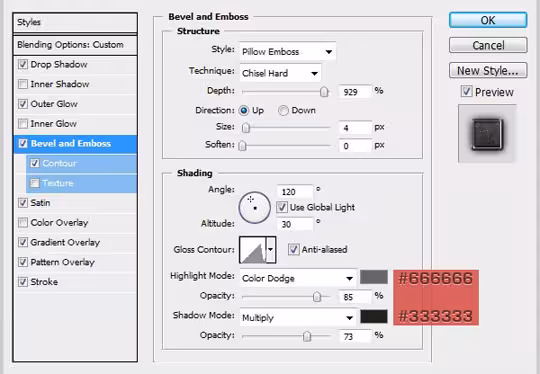This screenshot has width=540, height=374.
Task: Enable the Inner Glow checkbox
Action: (x=23, y=124)
